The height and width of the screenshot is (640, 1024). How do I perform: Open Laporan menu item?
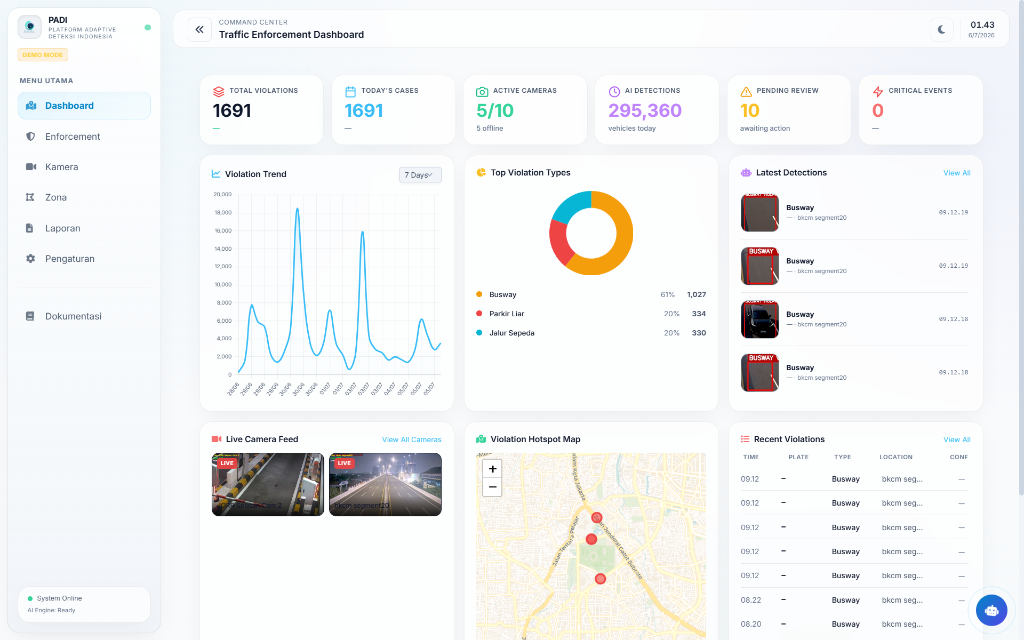point(84,229)
